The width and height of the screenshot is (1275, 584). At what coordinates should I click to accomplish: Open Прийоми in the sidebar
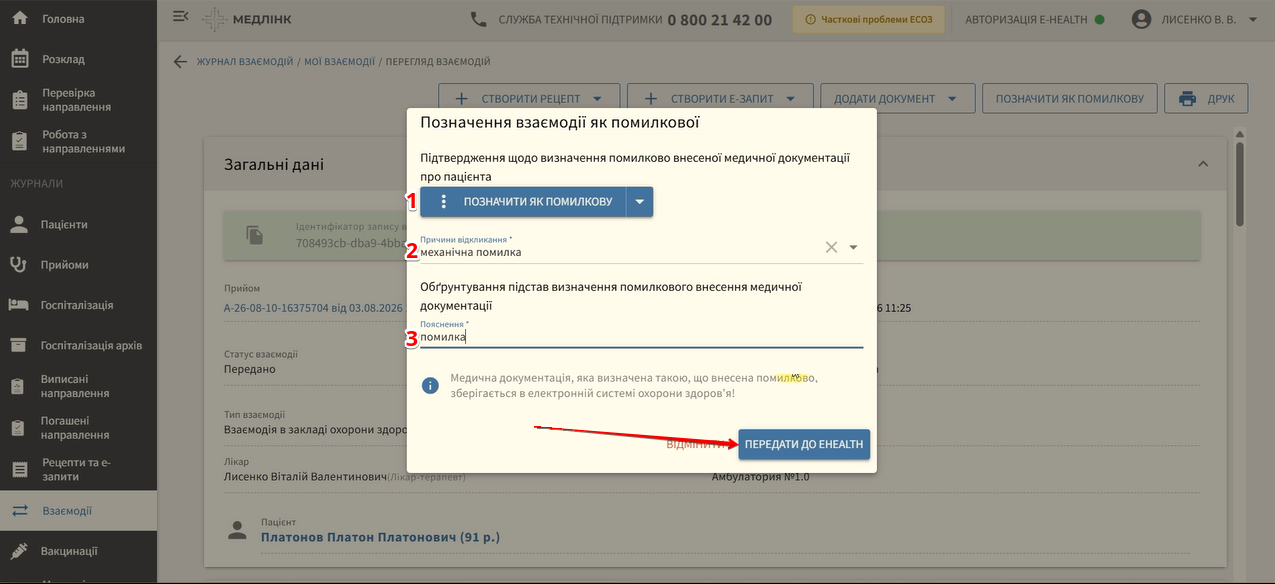pos(78,265)
